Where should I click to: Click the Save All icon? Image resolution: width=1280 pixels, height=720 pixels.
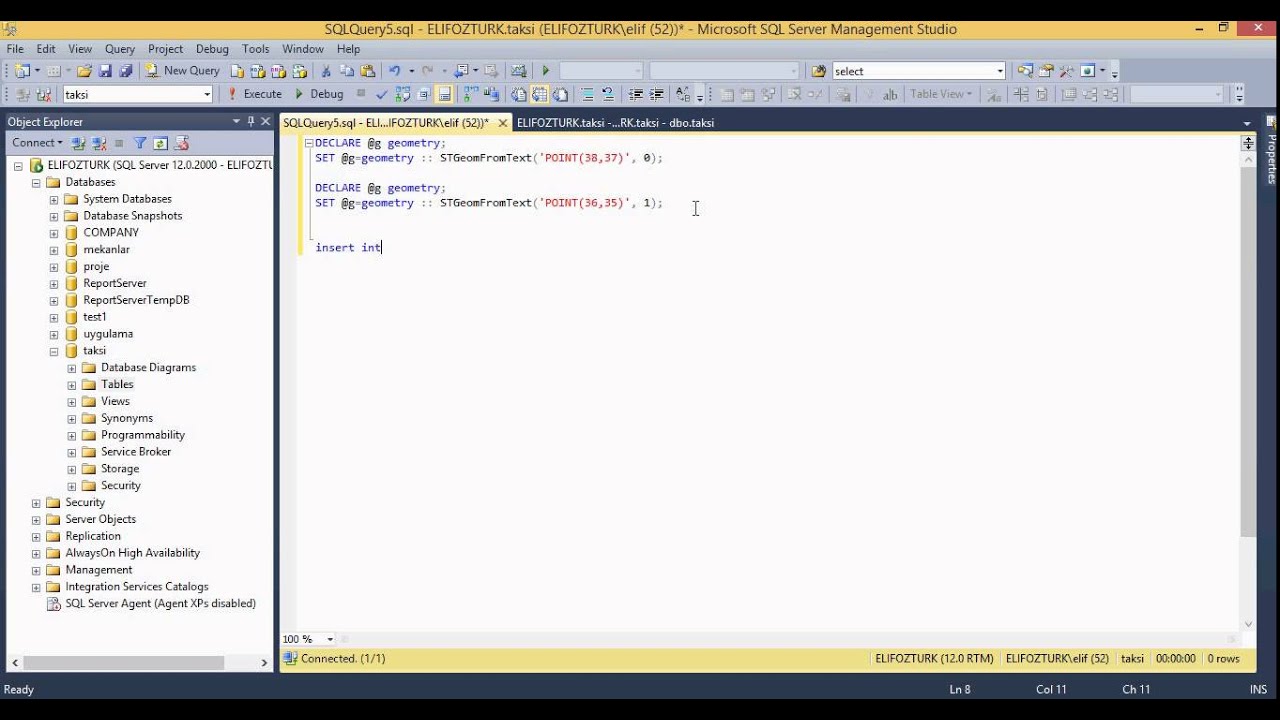click(125, 71)
